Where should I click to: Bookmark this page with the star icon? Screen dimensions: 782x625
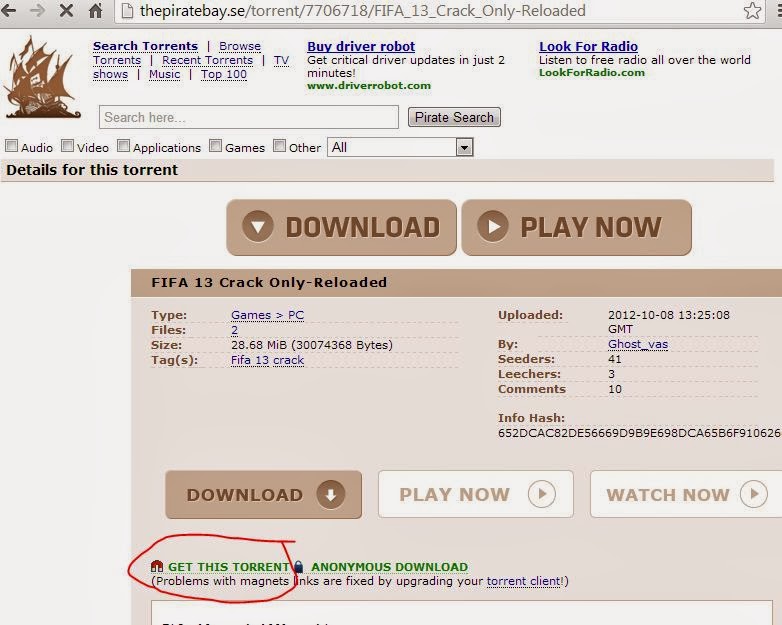click(753, 10)
